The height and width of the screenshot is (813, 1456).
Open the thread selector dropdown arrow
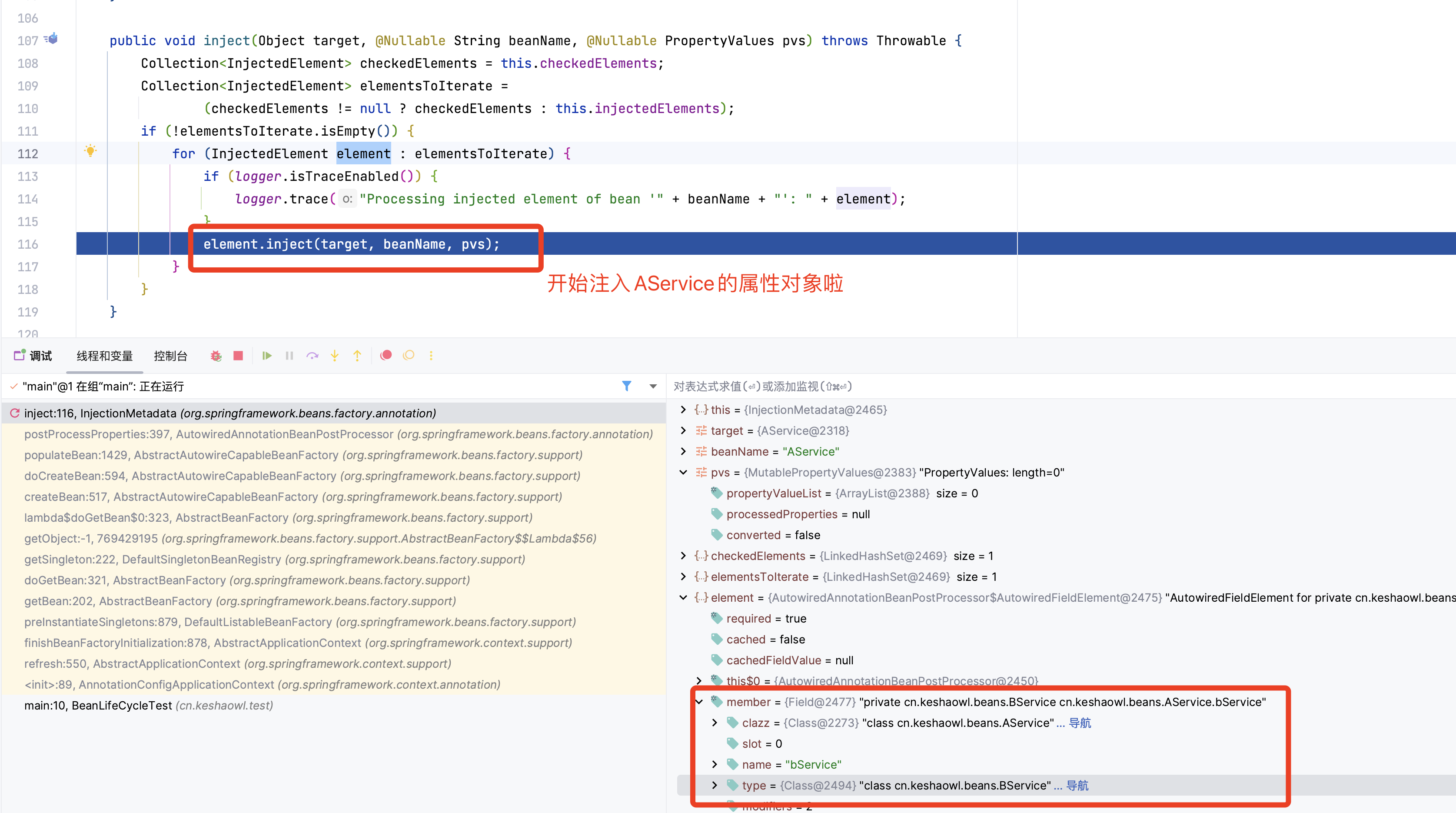[653, 386]
